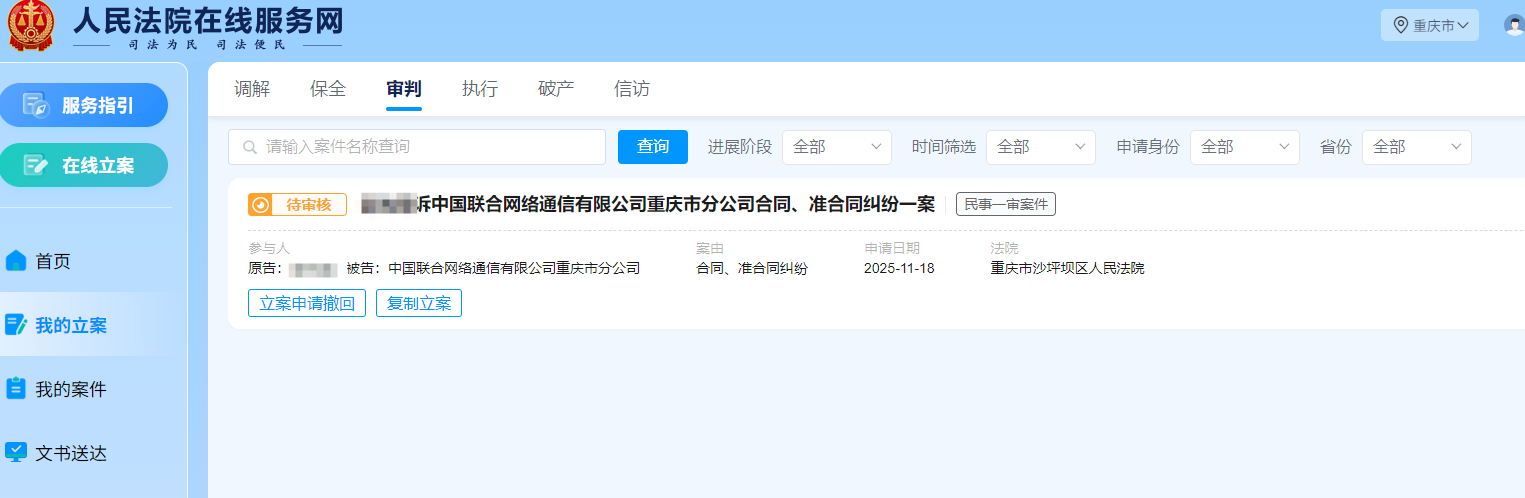Switch to the 执行 tab
Viewport: 1525px width, 498px height.
pyautogui.click(x=480, y=89)
